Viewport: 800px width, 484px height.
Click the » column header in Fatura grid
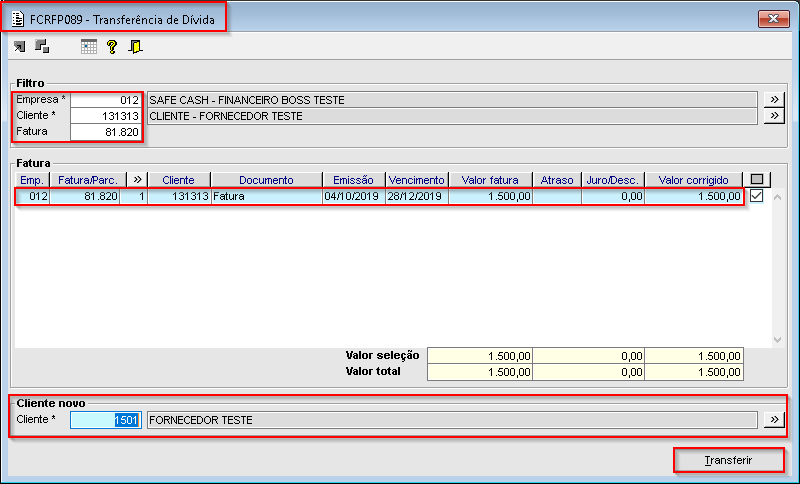137,180
